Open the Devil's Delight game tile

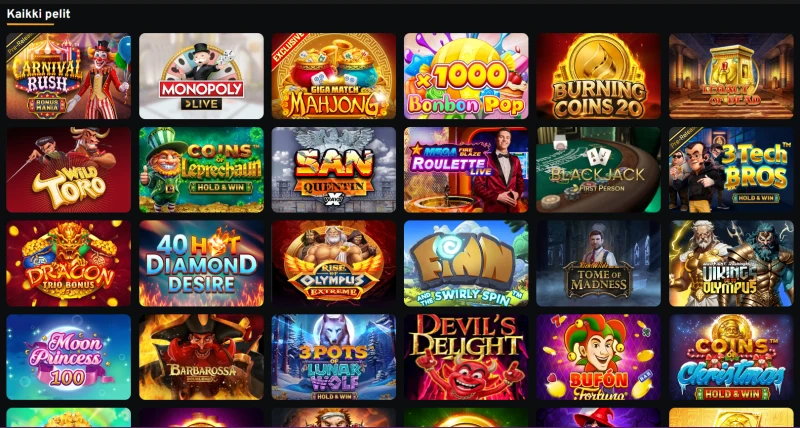click(x=466, y=357)
